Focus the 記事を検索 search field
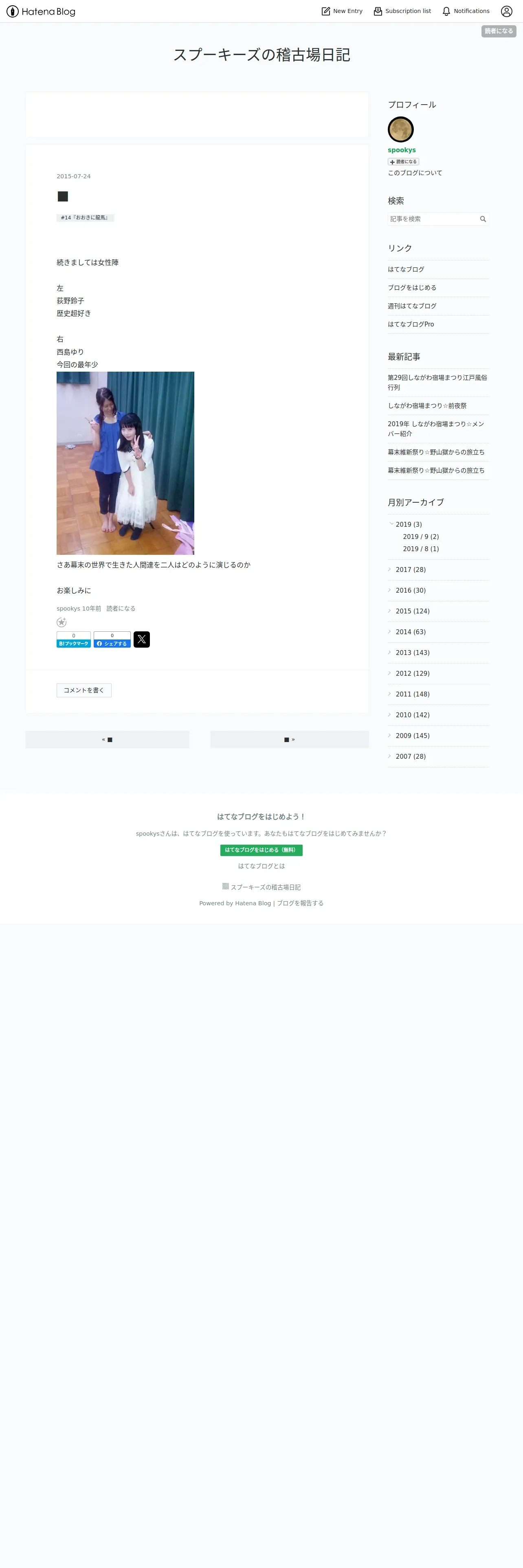 pos(433,219)
